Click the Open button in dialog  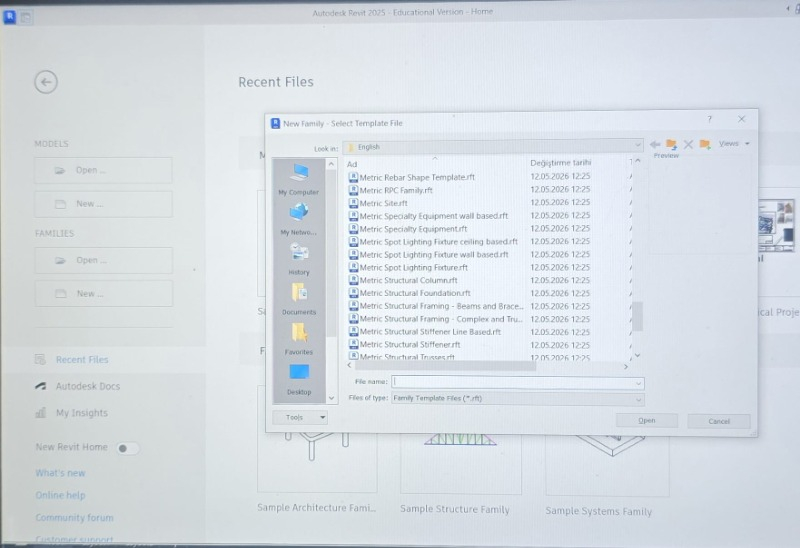pos(647,420)
